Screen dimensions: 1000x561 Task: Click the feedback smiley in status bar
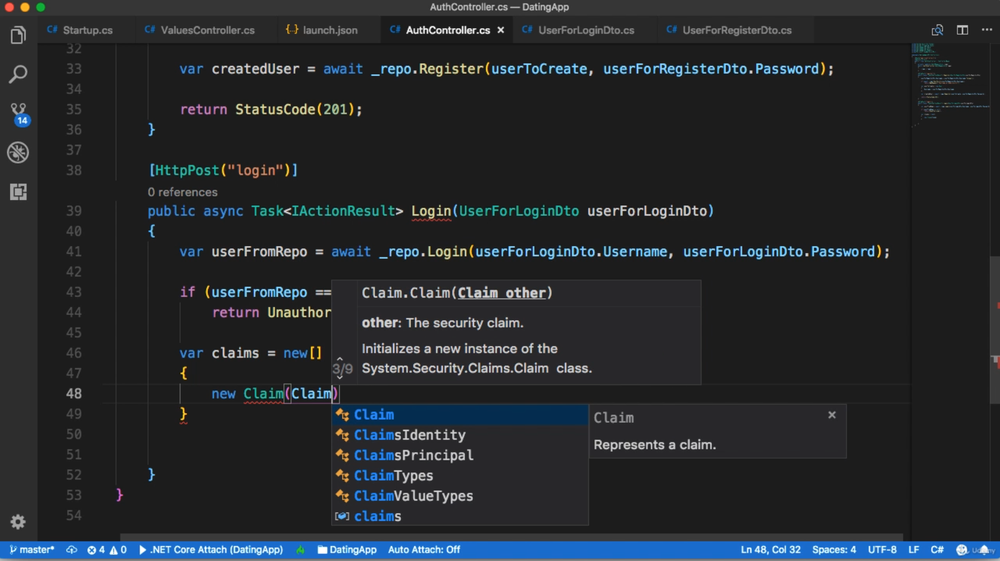(962, 550)
